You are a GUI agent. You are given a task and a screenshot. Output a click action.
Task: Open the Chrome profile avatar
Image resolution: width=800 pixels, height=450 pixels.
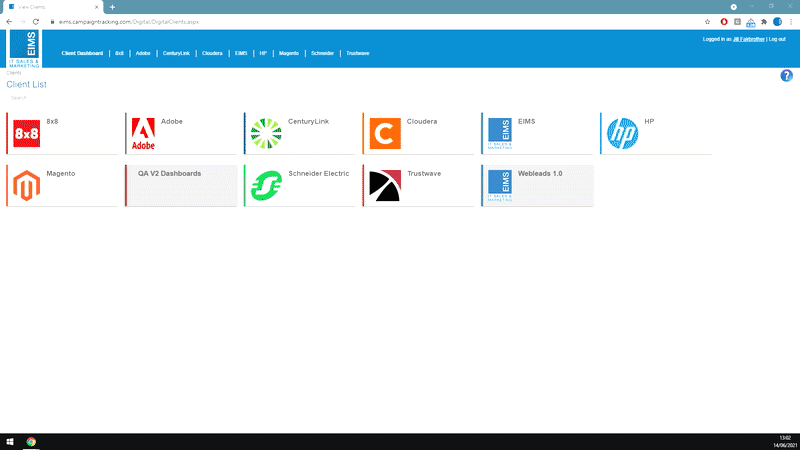777,22
